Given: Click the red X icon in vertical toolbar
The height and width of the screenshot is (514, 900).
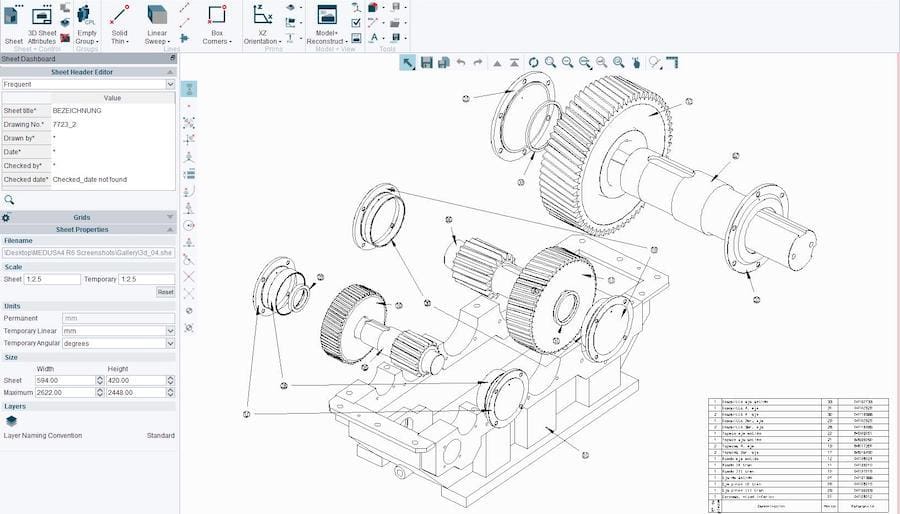Looking at the screenshot, I should pos(189,277).
